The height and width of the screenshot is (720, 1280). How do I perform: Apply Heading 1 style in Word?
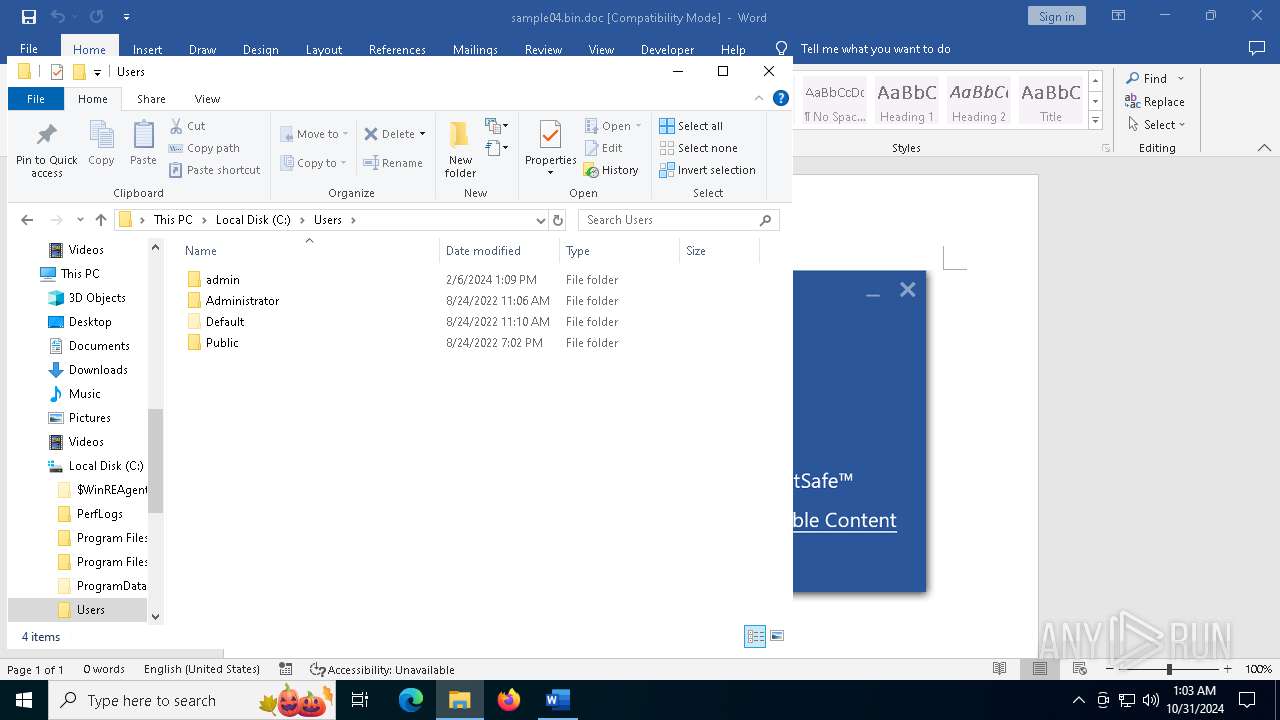(x=907, y=101)
